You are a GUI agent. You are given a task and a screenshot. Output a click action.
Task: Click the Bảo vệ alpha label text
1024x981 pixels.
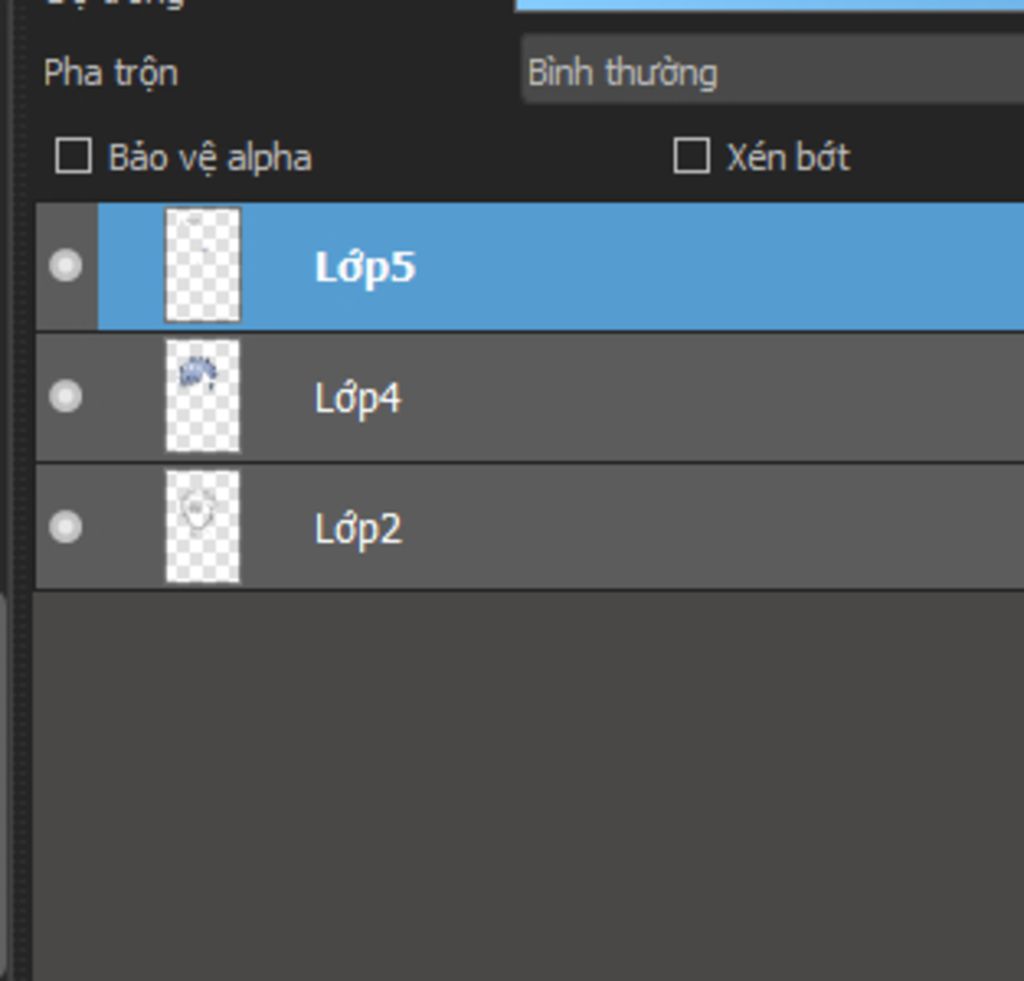click(x=210, y=158)
